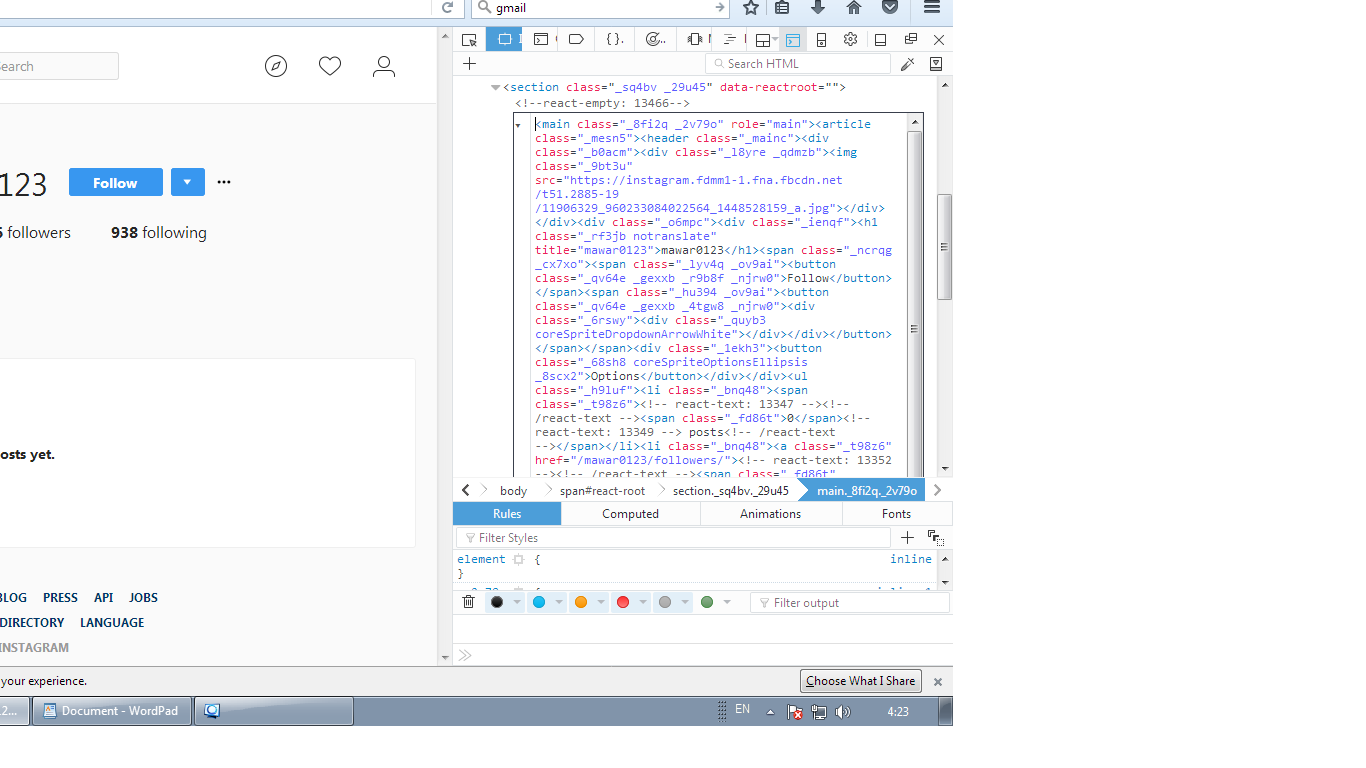This screenshot has height=768, width=1366.
Task: Switch to the Animations tab
Action: click(x=770, y=514)
